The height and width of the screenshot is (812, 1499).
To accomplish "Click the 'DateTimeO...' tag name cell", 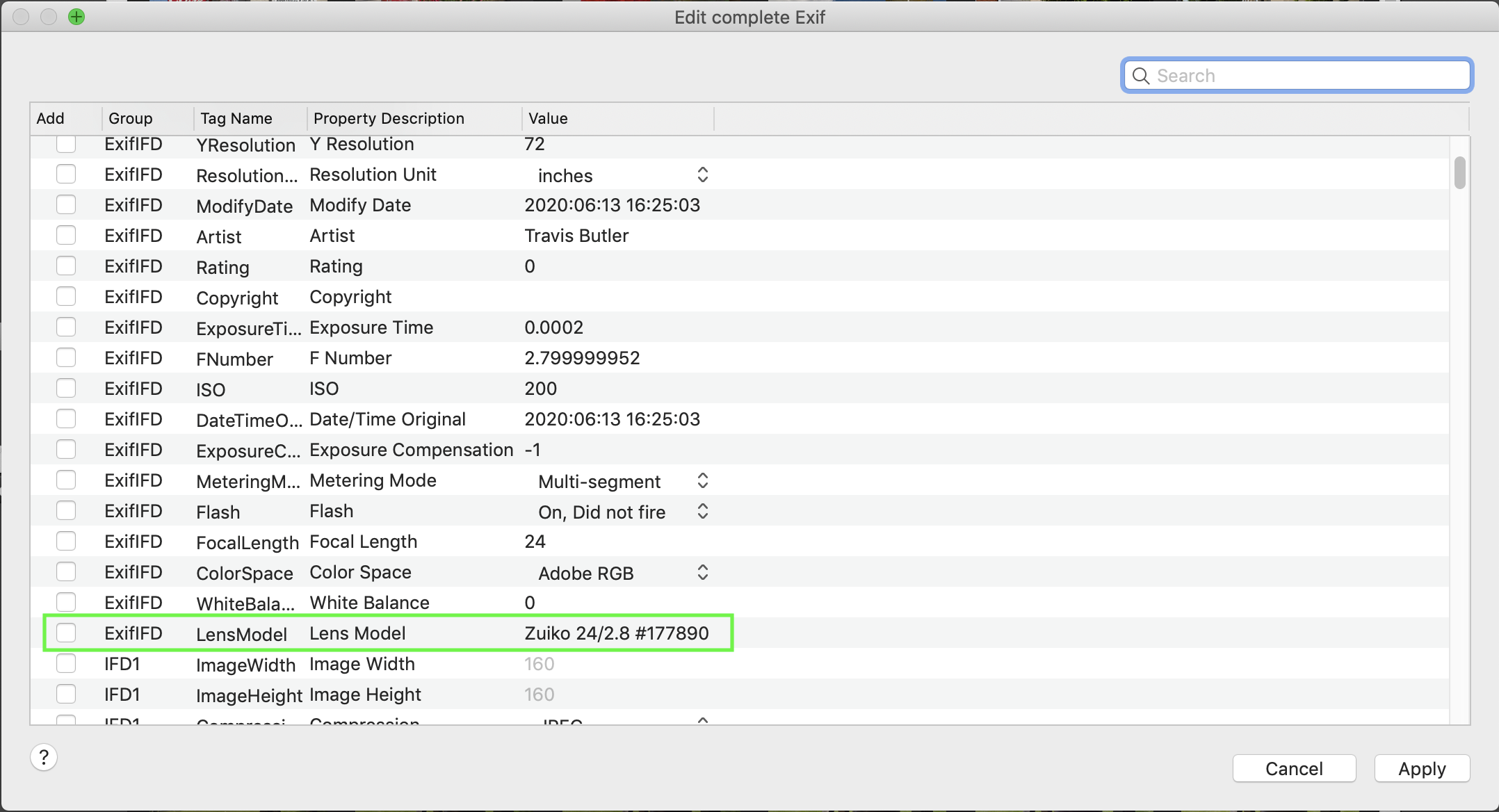I will click(249, 420).
